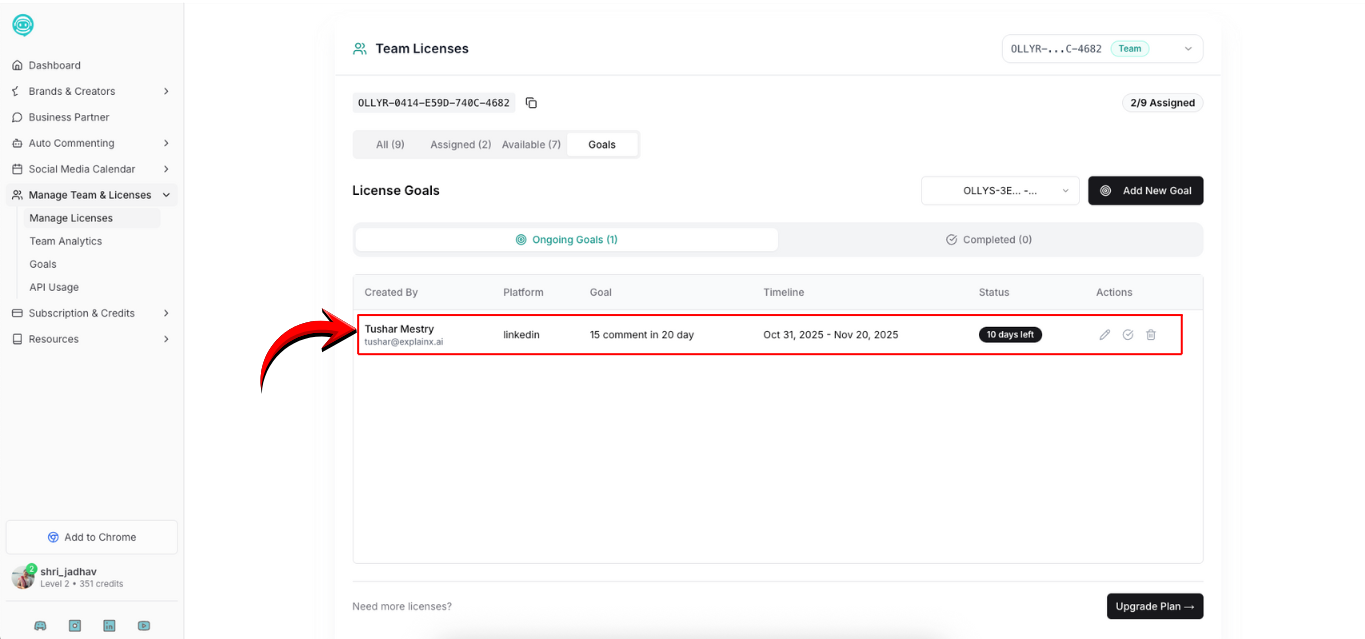Mark Tushar Mestry's goal as complete
Screen dimensions: 1365x639
(x=1128, y=335)
